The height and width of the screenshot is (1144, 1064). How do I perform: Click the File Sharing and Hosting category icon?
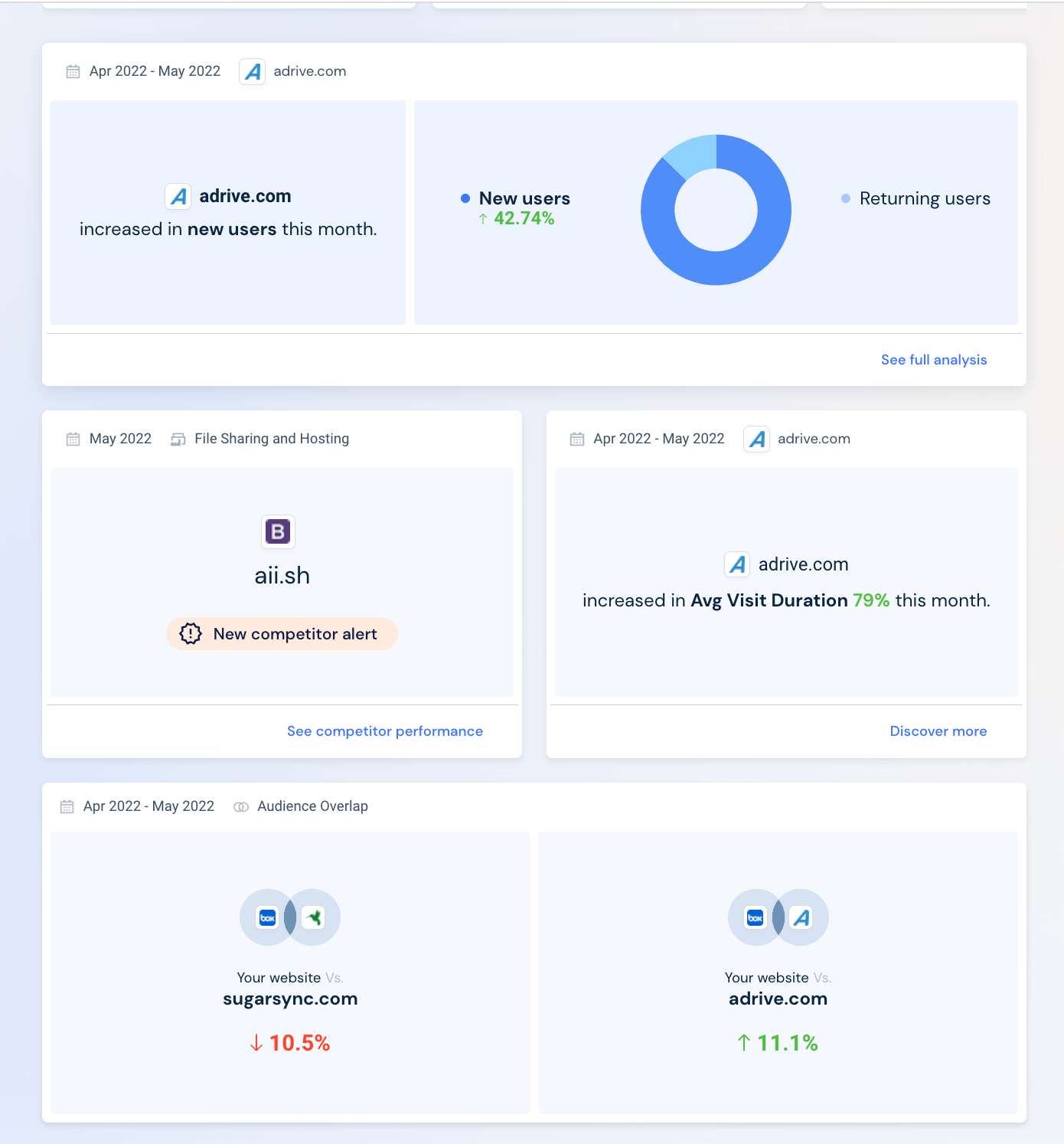pyautogui.click(x=178, y=439)
